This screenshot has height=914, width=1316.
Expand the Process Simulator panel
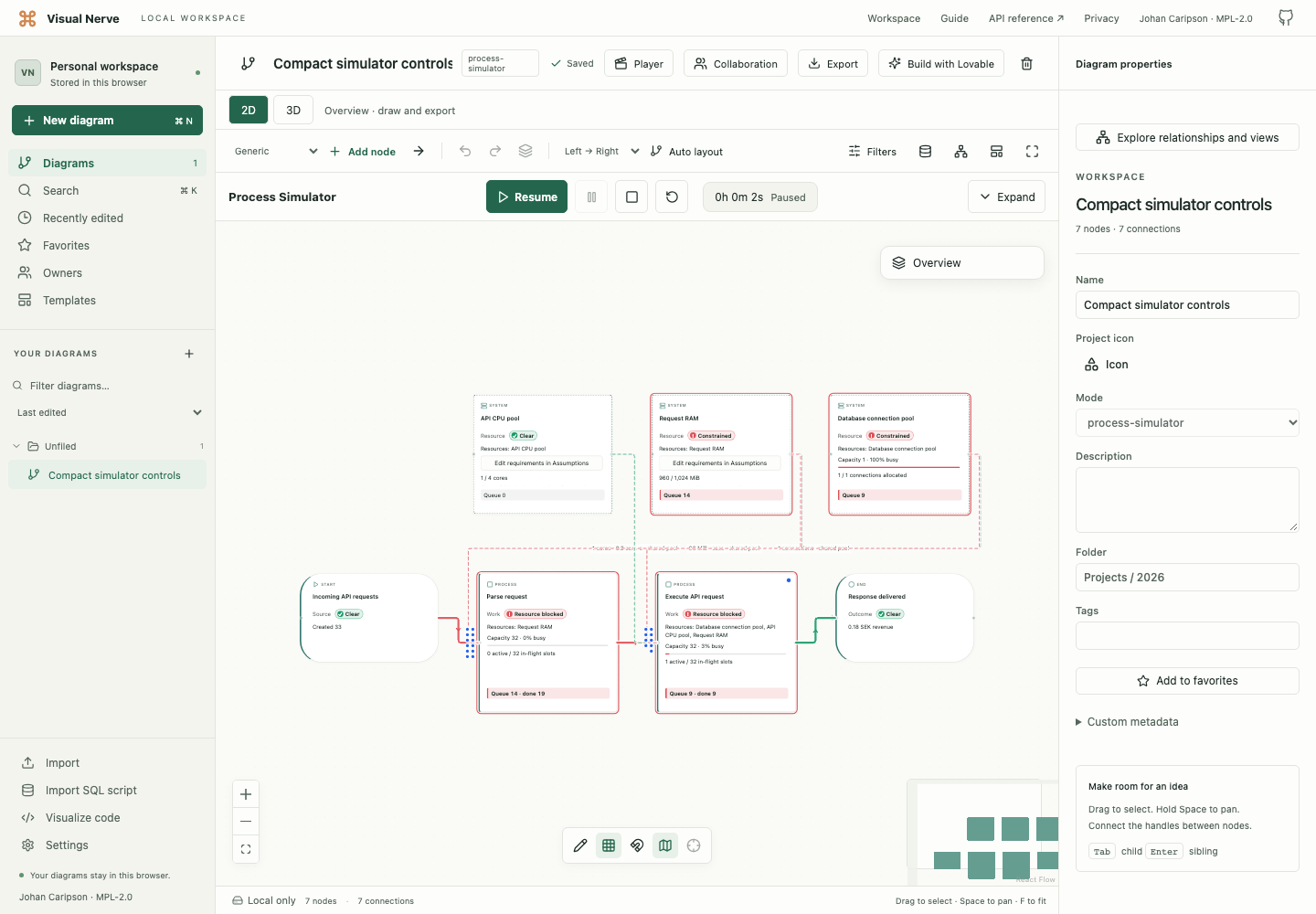click(x=1006, y=197)
